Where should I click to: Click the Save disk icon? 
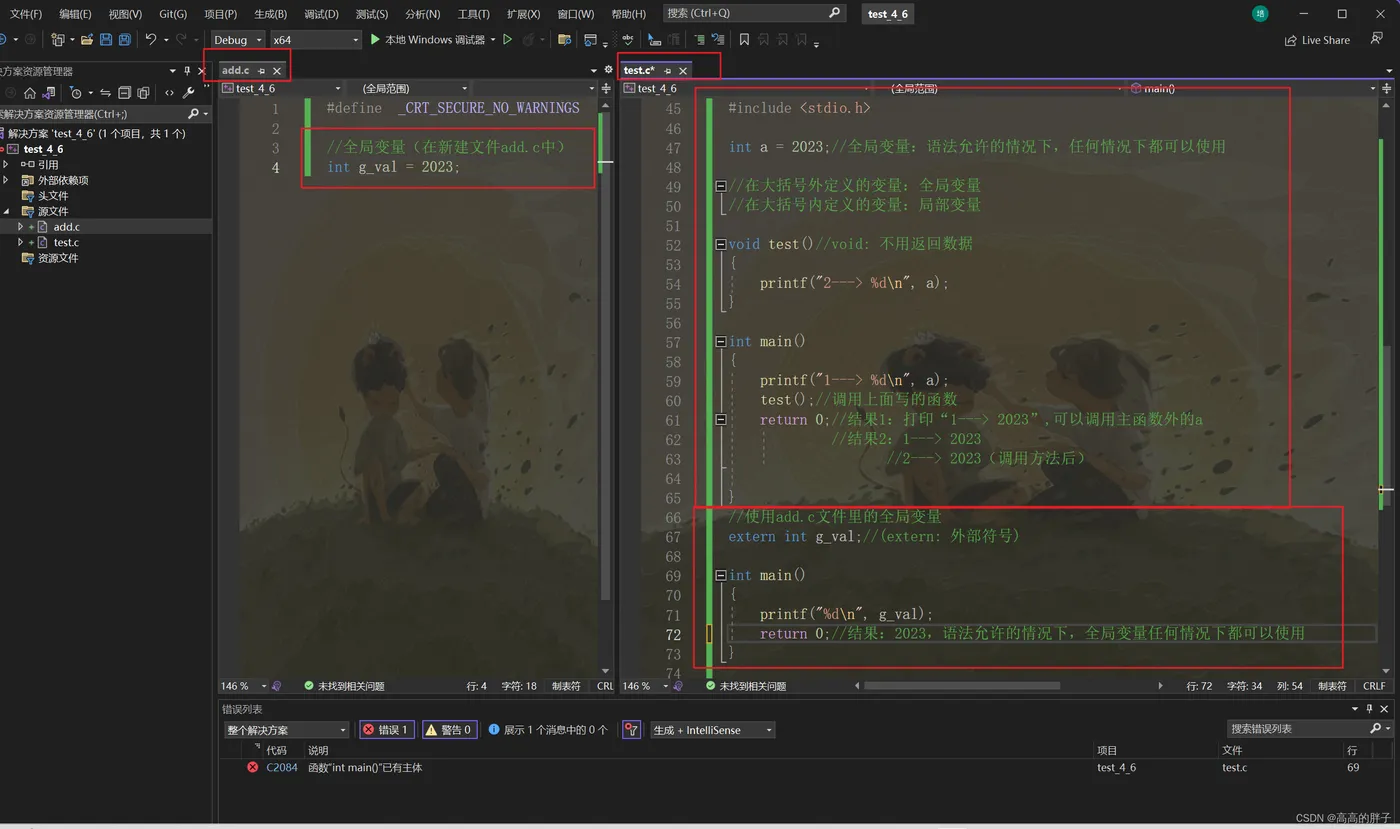point(106,40)
